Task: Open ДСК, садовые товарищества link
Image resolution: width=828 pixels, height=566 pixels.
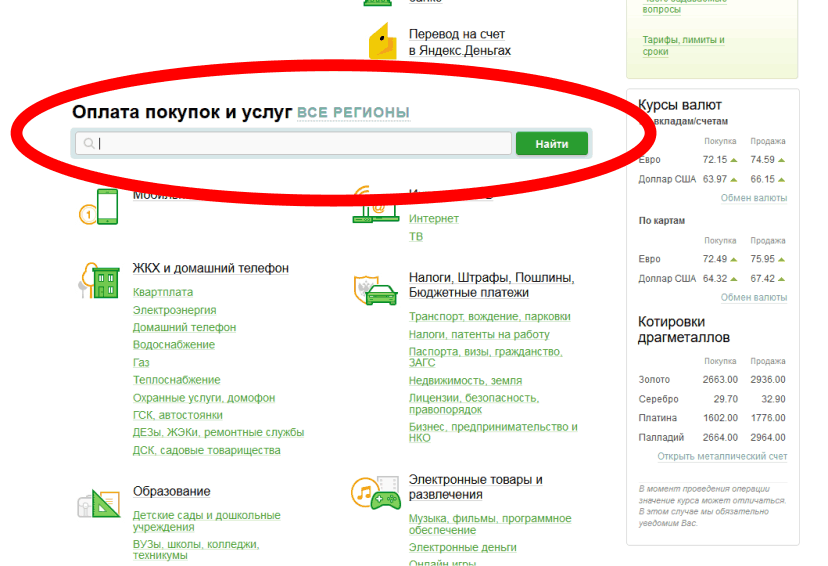Action: [x=206, y=450]
